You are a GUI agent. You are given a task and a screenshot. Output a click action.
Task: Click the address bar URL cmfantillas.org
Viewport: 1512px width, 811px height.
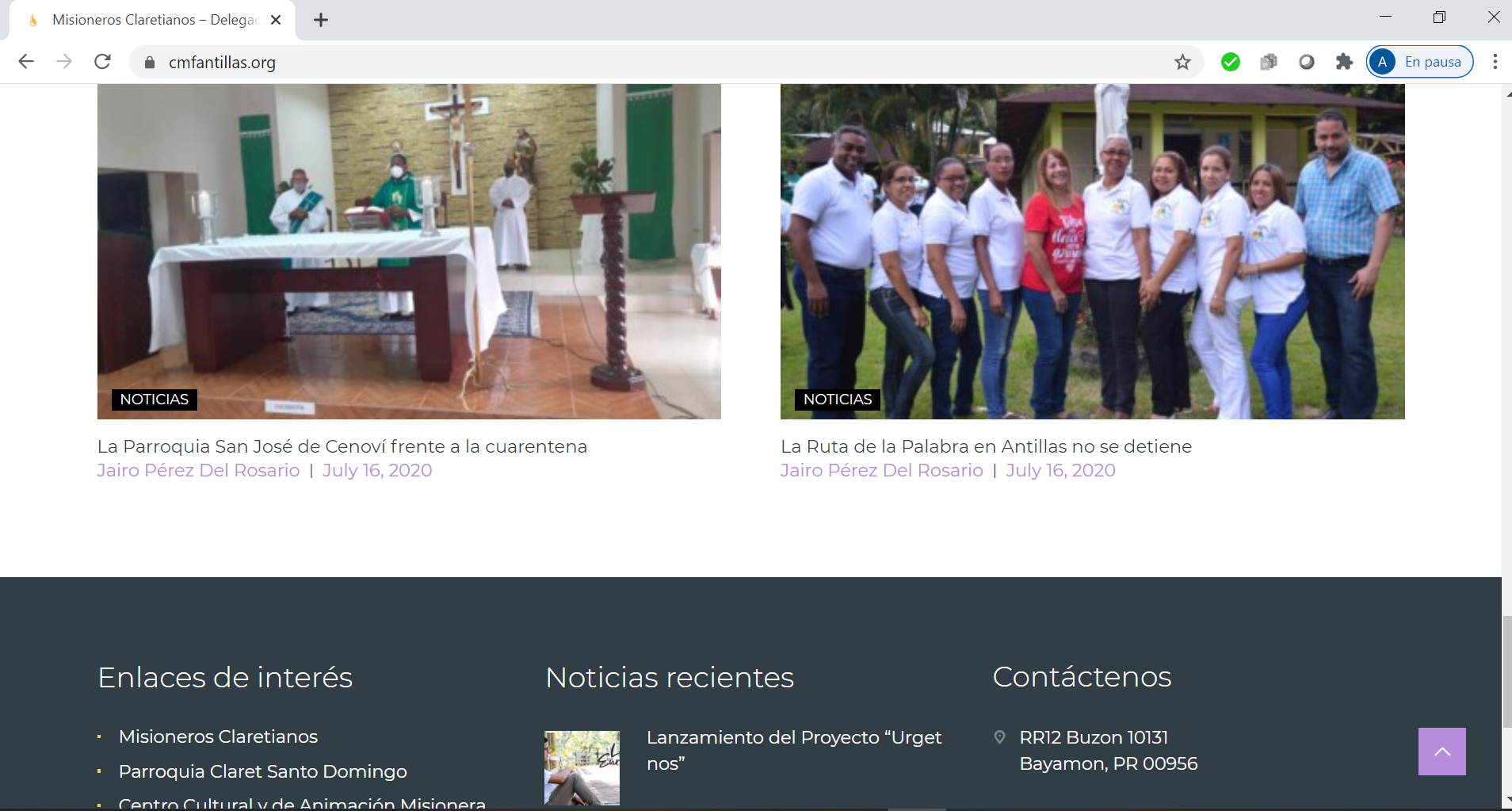pos(222,62)
